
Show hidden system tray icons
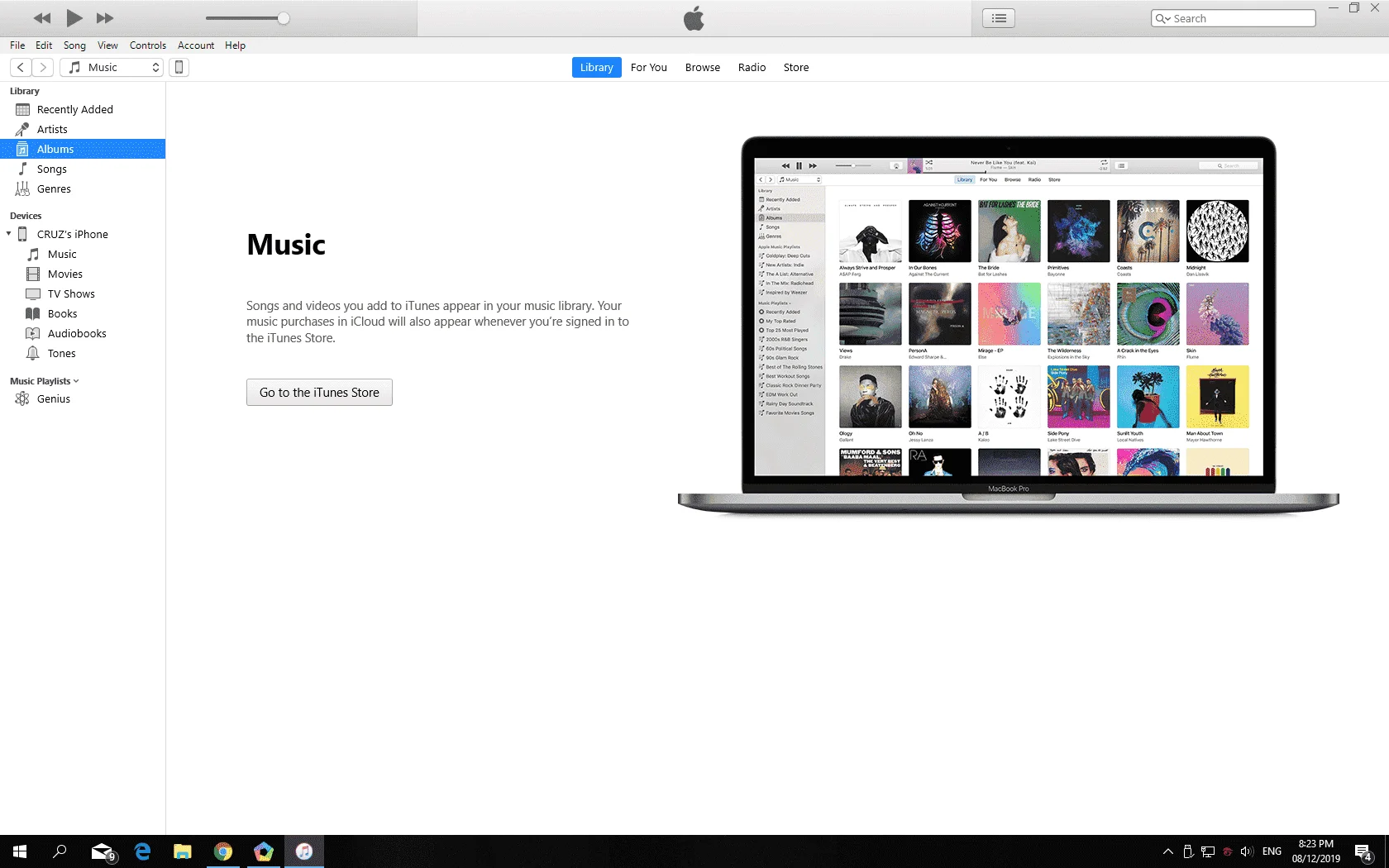1167,851
